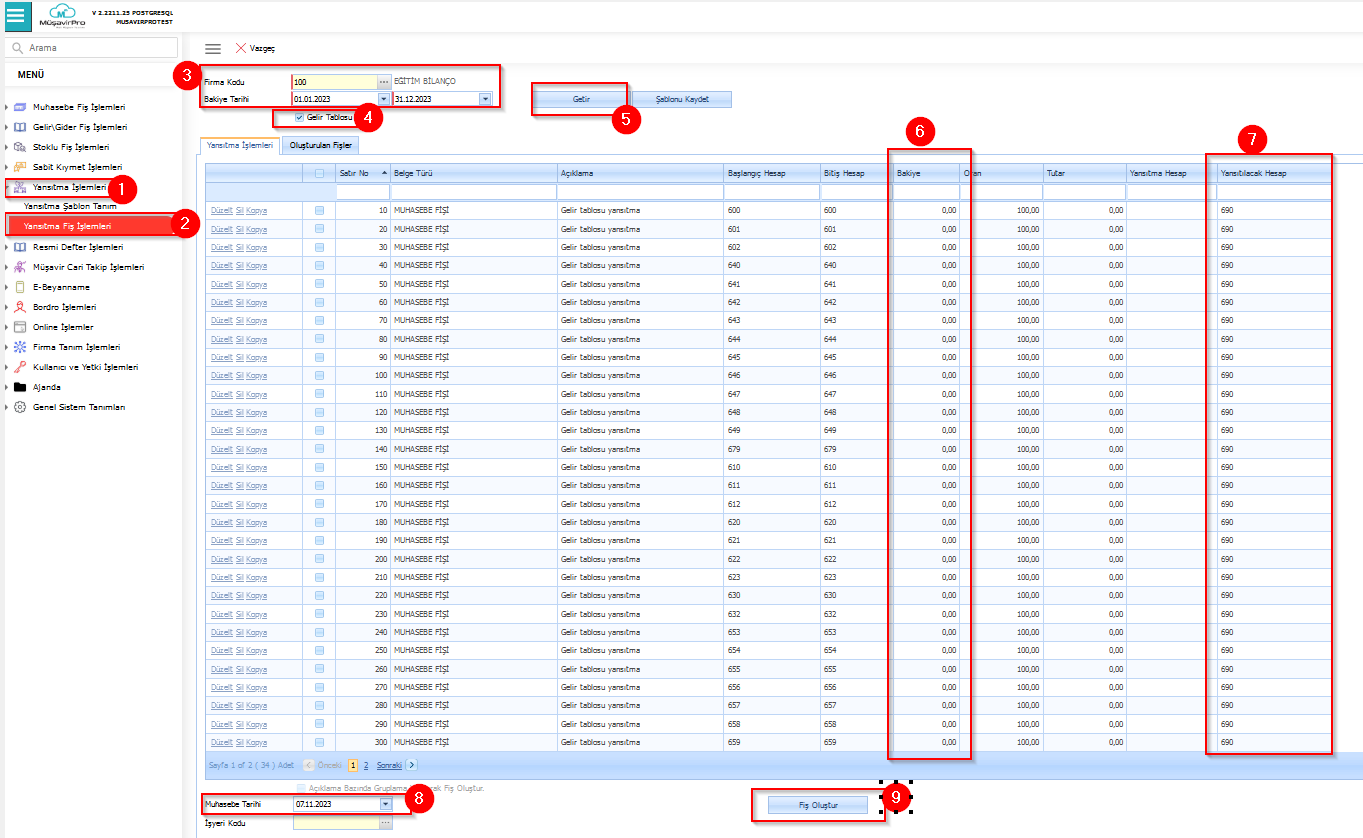Viewport: 1363px width, 838px height.
Task: Click the Genel Sistem Tanımları gear icon
Action: [19, 407]
